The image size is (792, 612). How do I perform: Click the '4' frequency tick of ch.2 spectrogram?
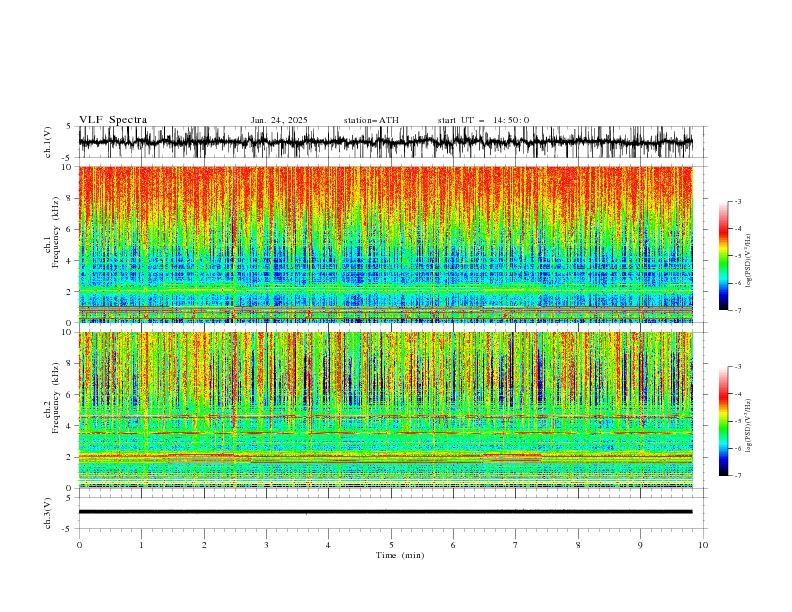[71, 426]
